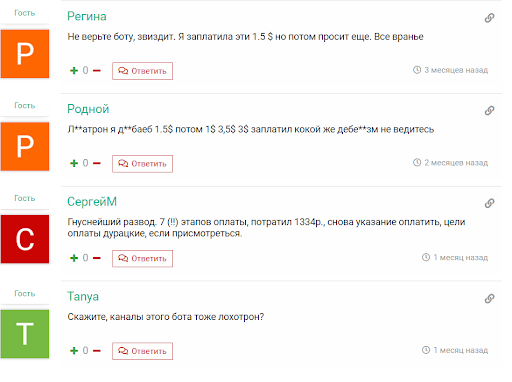
Task: Click Tanya's green T avatar
Action: [x=25, y=334]
